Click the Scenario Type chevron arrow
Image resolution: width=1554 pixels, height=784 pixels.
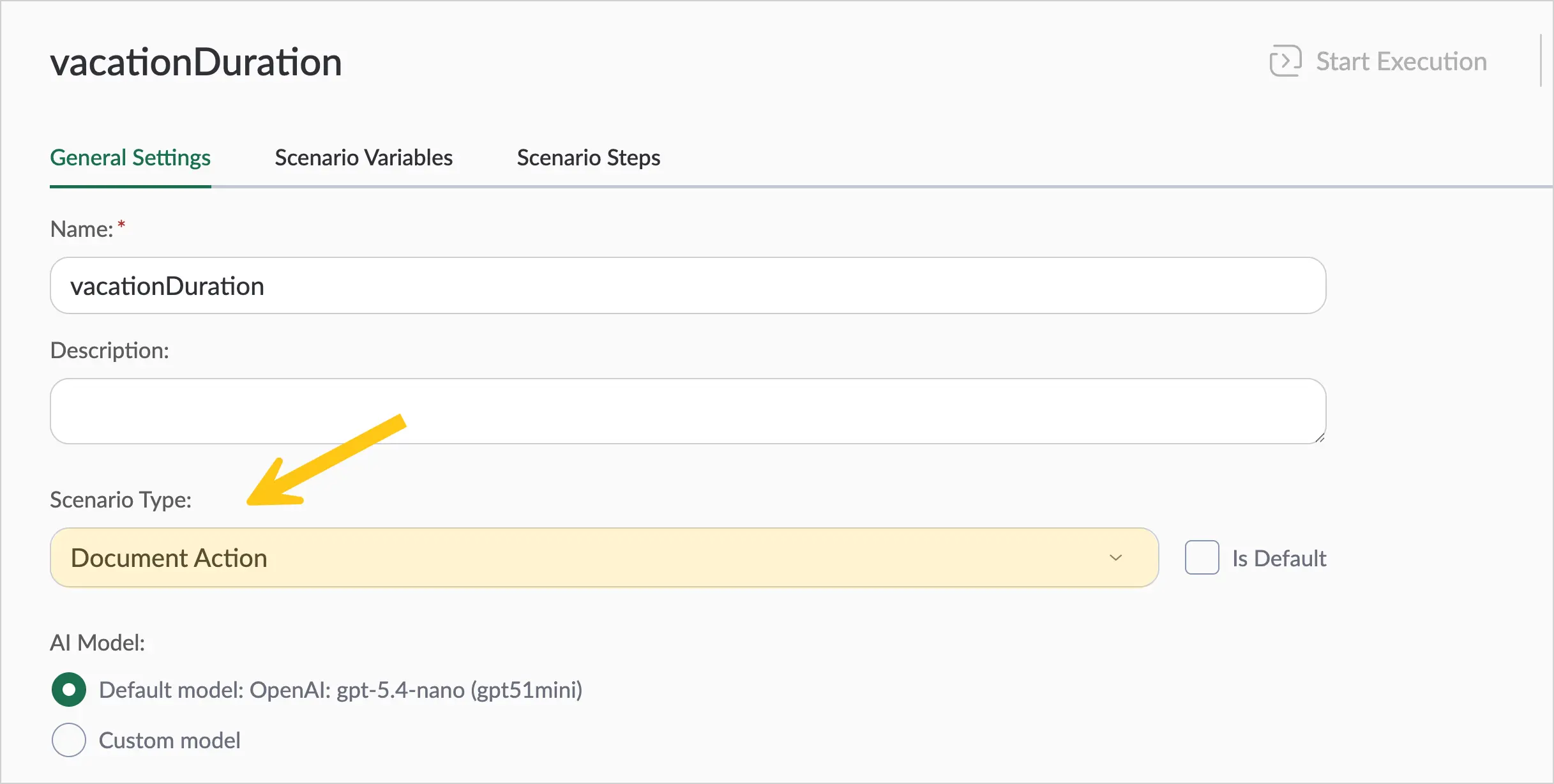coord(1115,557)
